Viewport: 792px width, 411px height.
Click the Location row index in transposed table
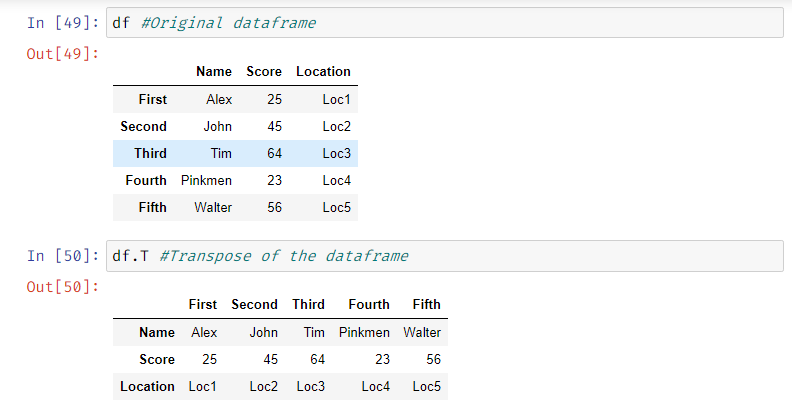147,386
